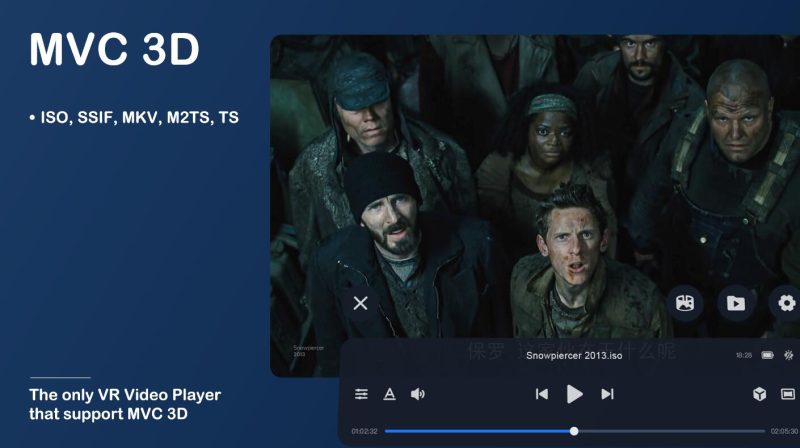Click the 'only VR Video Player' tagline
800x448 pixels.
tap(125, 404)
